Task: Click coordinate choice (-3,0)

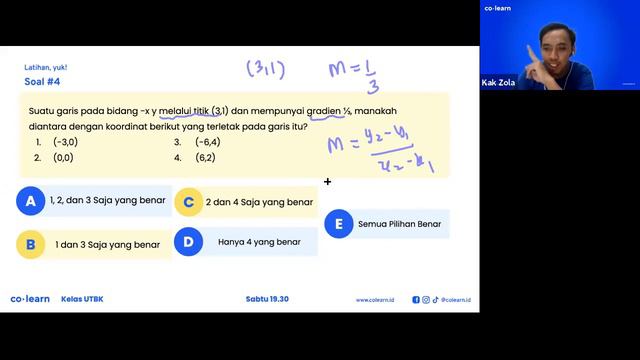Action: point(65,142)
